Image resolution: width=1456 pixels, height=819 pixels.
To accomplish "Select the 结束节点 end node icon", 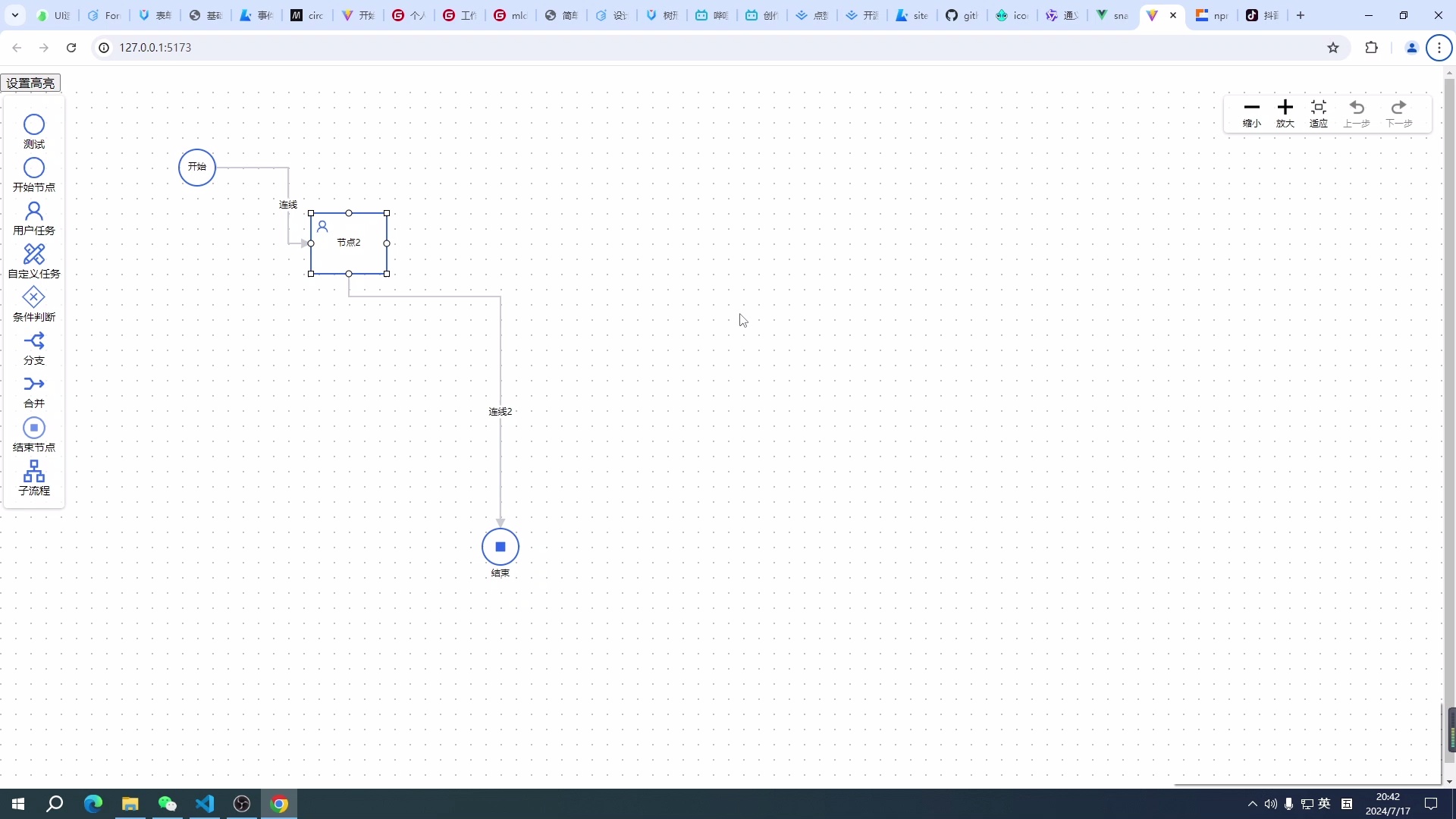I will pyautogui.click(x=34, y=428).
